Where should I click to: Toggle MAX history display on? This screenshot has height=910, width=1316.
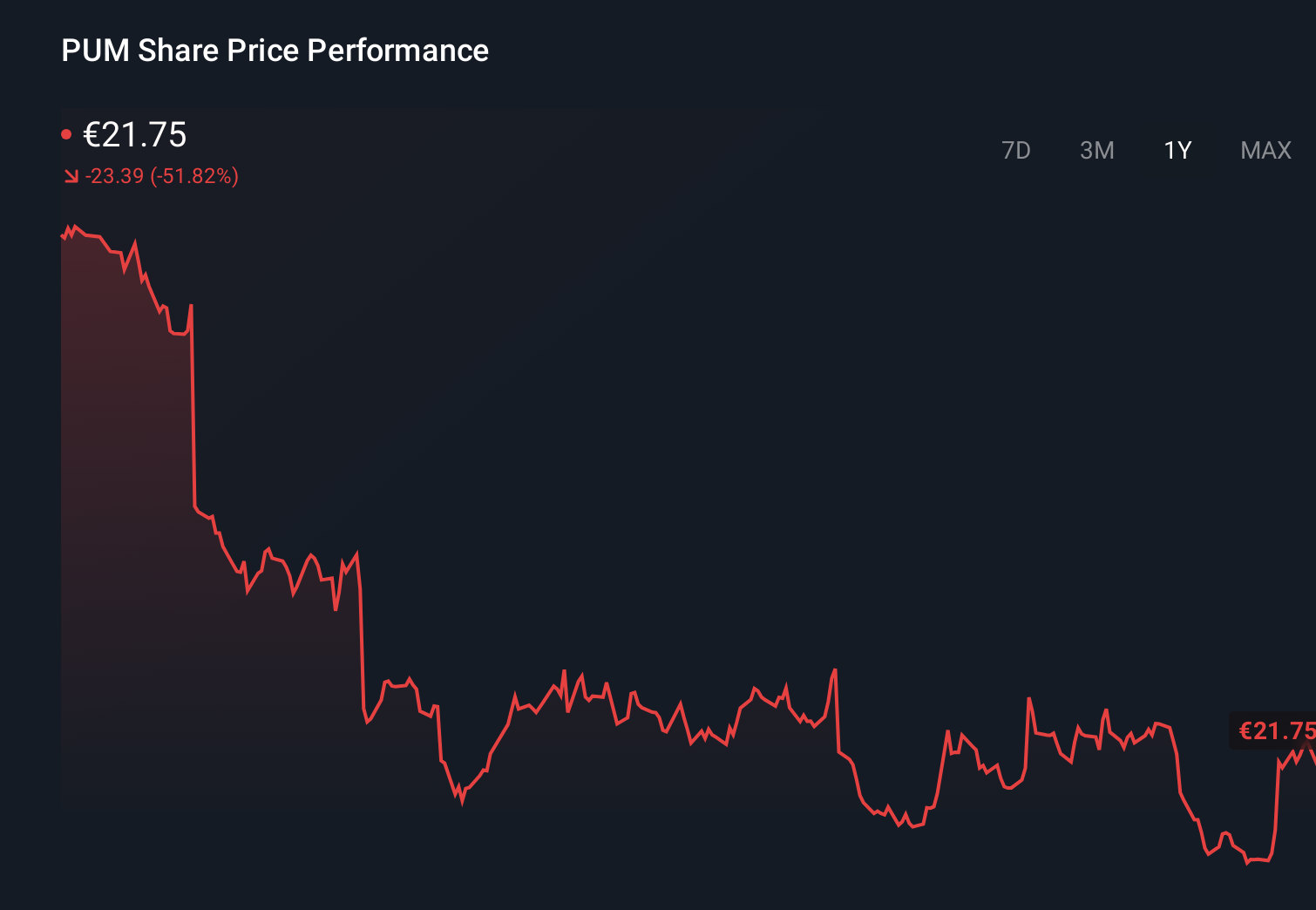point(1265,150)
